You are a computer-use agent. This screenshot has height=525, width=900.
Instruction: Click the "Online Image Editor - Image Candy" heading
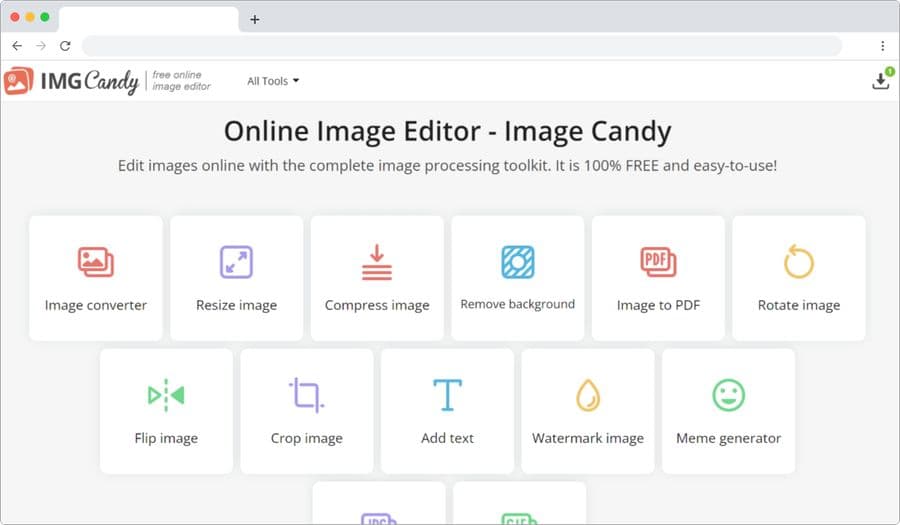448,131
